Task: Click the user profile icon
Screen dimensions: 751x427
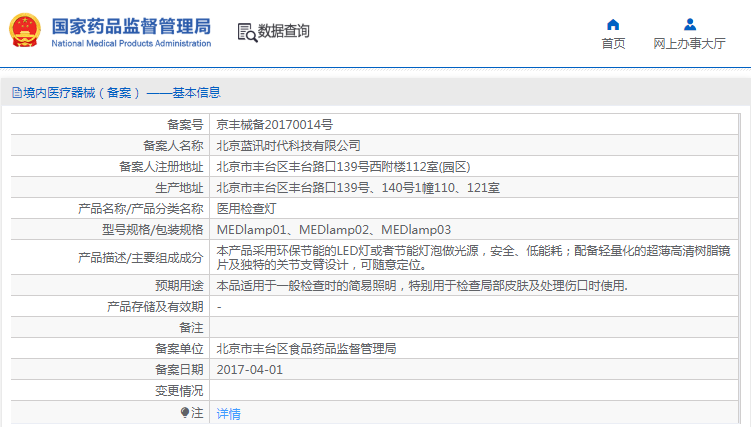Action: tap(689, 24)
